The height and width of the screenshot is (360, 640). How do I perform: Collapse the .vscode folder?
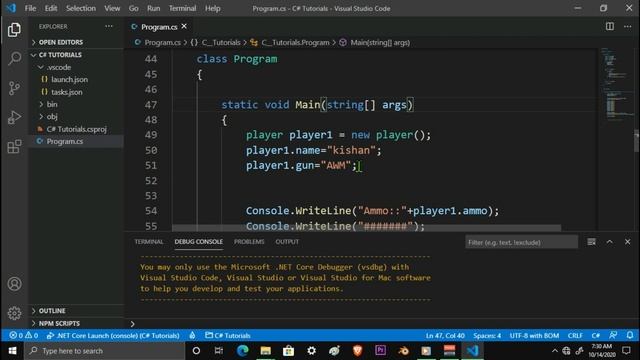(x=76, y=67)
